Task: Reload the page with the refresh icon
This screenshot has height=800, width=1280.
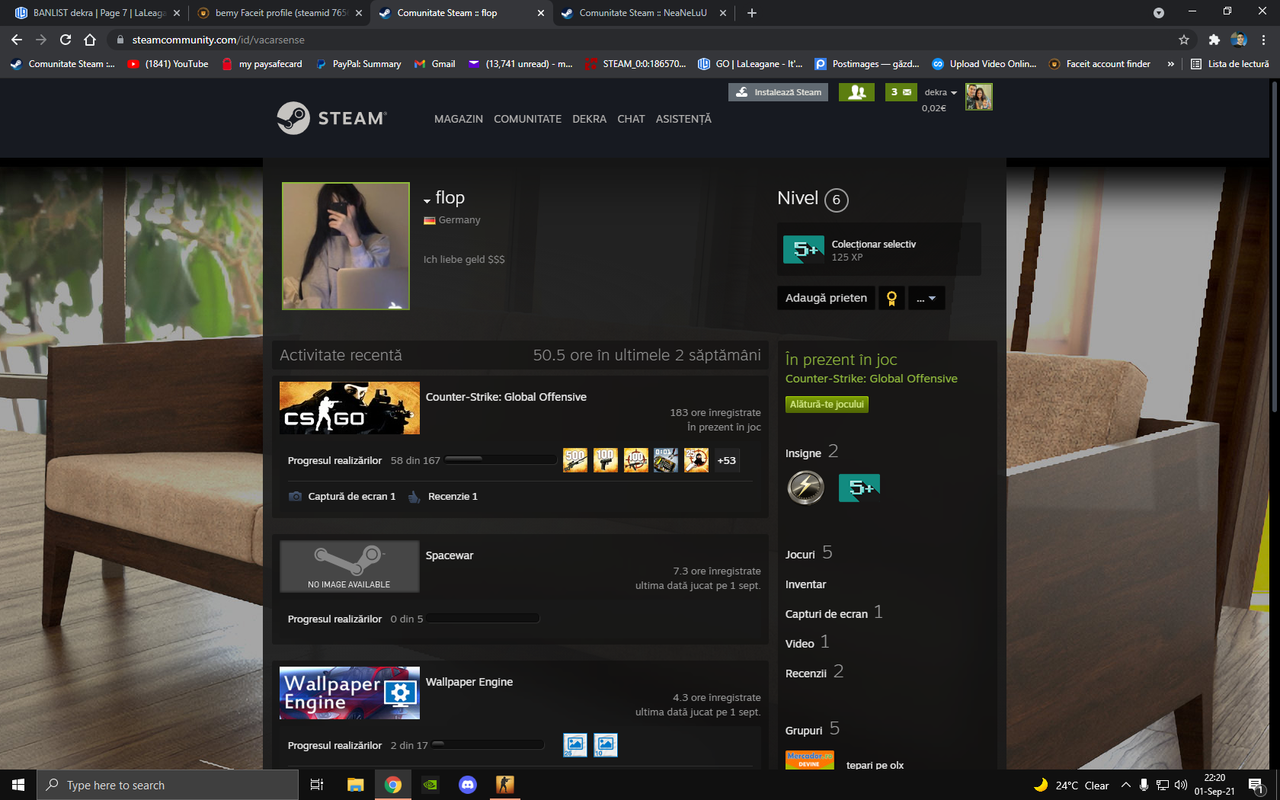Action: click(x=65, y=40)
